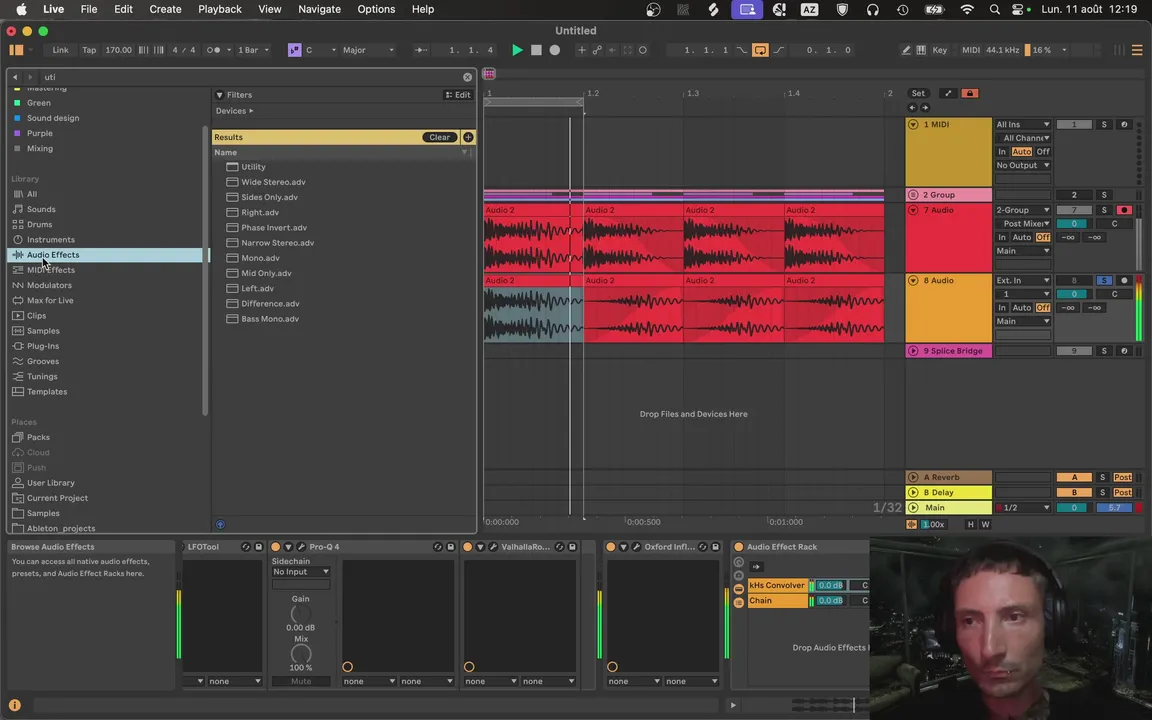Viewport: 1152px width, 720px height.
Task: Open the Navigate menu
Action: (319, 10)
